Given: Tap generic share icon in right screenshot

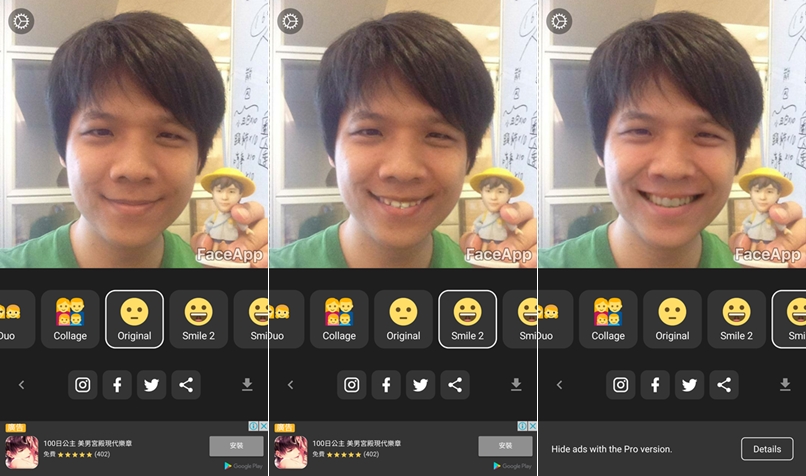Looking at the screenshot, I should [x=724, y=385].
